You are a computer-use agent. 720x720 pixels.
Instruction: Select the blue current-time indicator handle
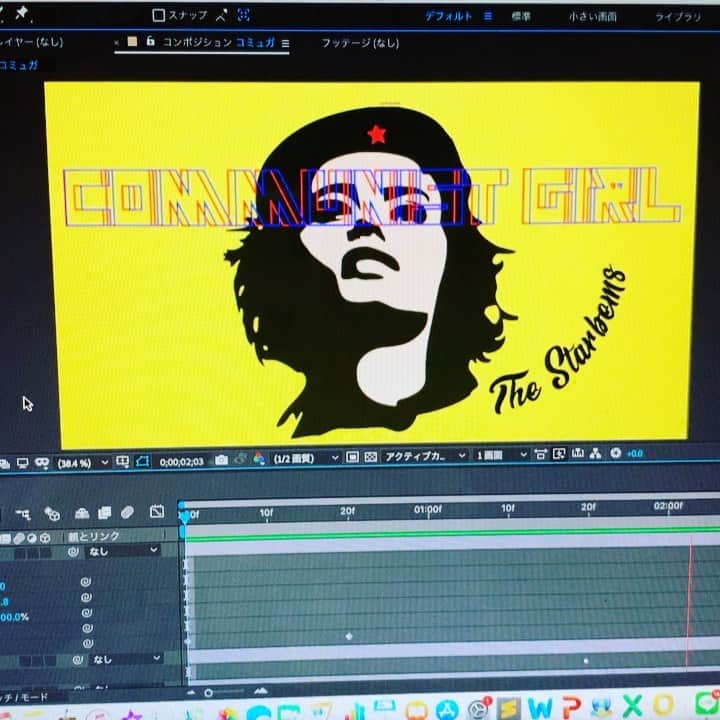[x=185, y=518]
